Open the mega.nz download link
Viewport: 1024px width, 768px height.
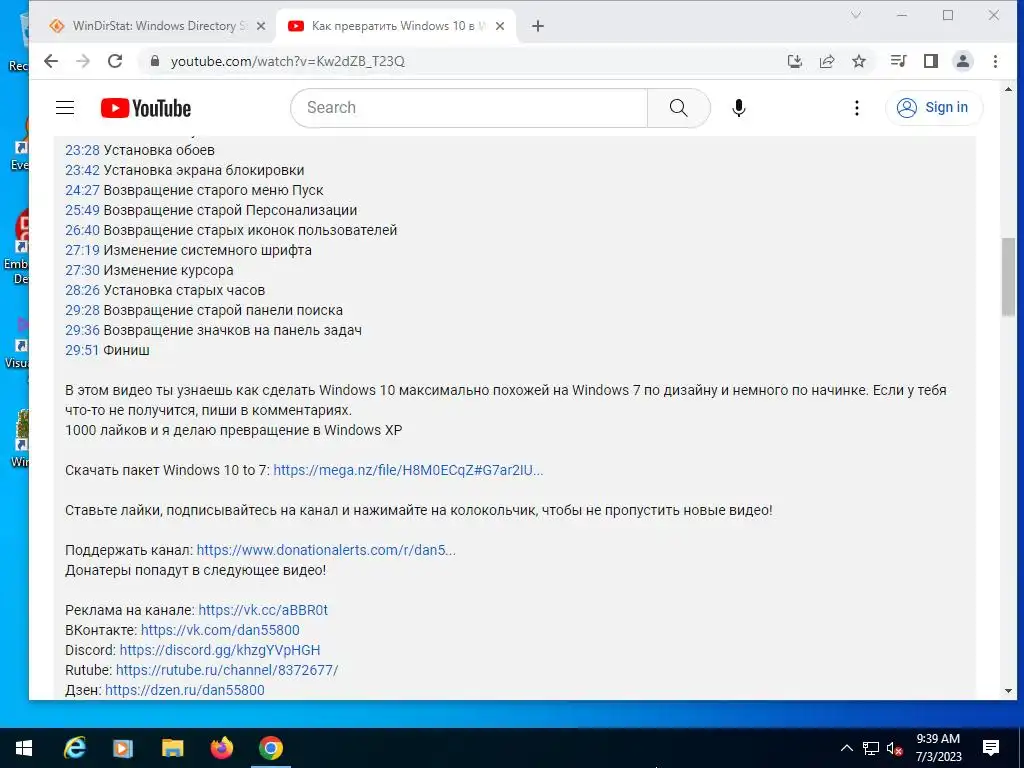point(408,470)
